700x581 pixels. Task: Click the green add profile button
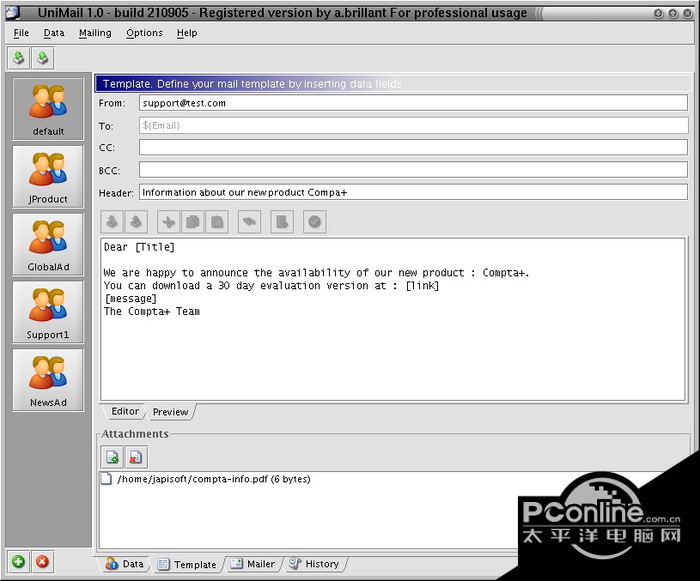[x=18, y=561]
